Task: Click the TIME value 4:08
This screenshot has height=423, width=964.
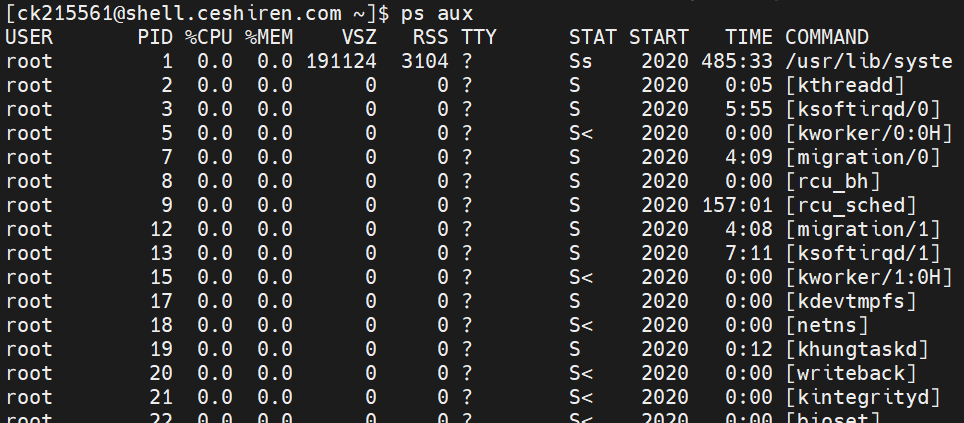Action: 748,229
